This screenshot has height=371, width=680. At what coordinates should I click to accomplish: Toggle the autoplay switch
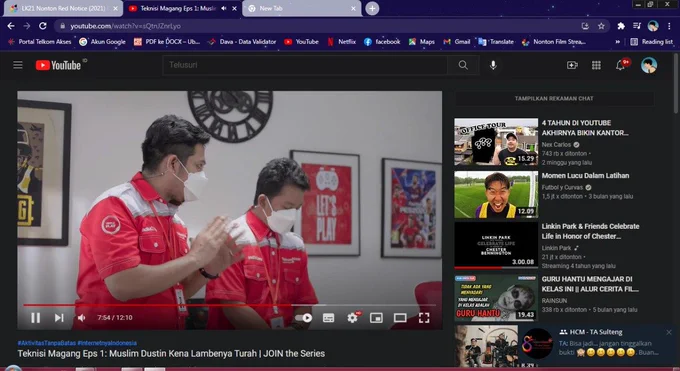point(304,318)
